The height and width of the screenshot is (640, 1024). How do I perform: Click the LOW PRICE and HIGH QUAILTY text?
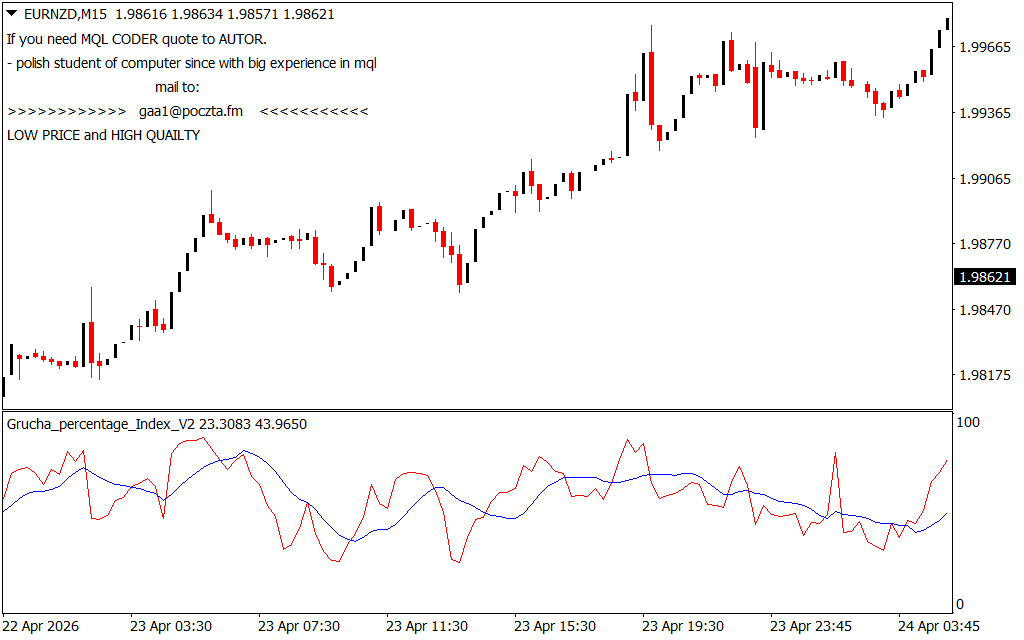[104, 135]
